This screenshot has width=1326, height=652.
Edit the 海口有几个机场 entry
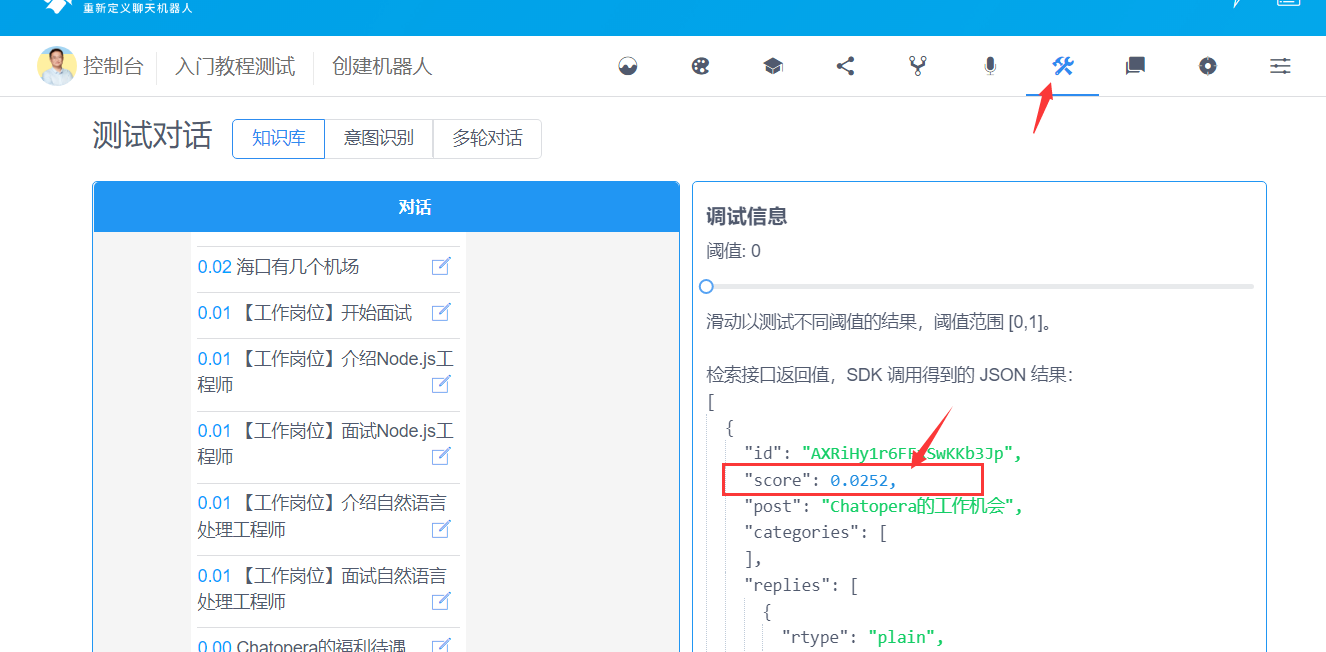tap(441, 266)
